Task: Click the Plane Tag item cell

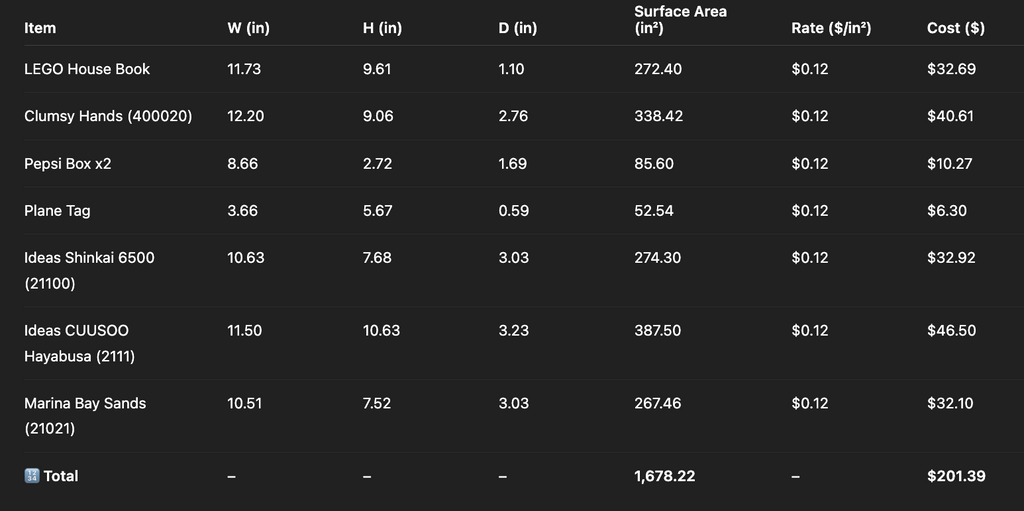Action: tap(57, 210)
